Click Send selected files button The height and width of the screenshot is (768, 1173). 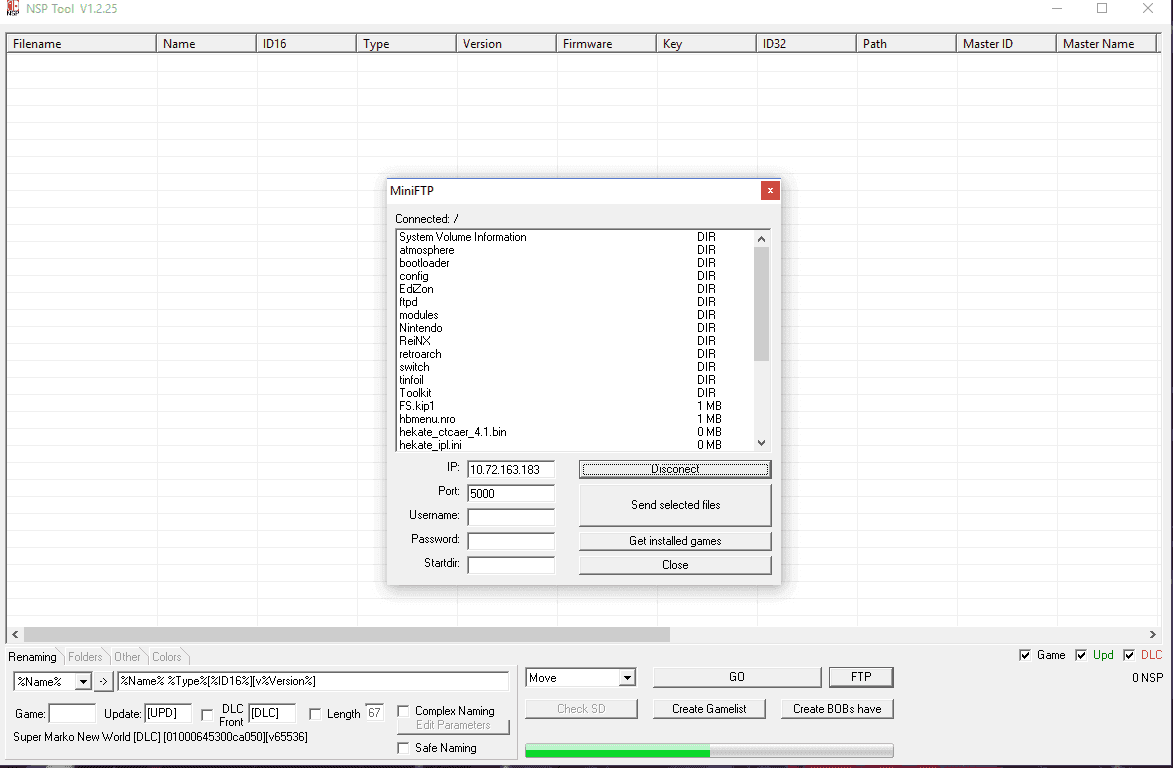(x=675, y=505)
